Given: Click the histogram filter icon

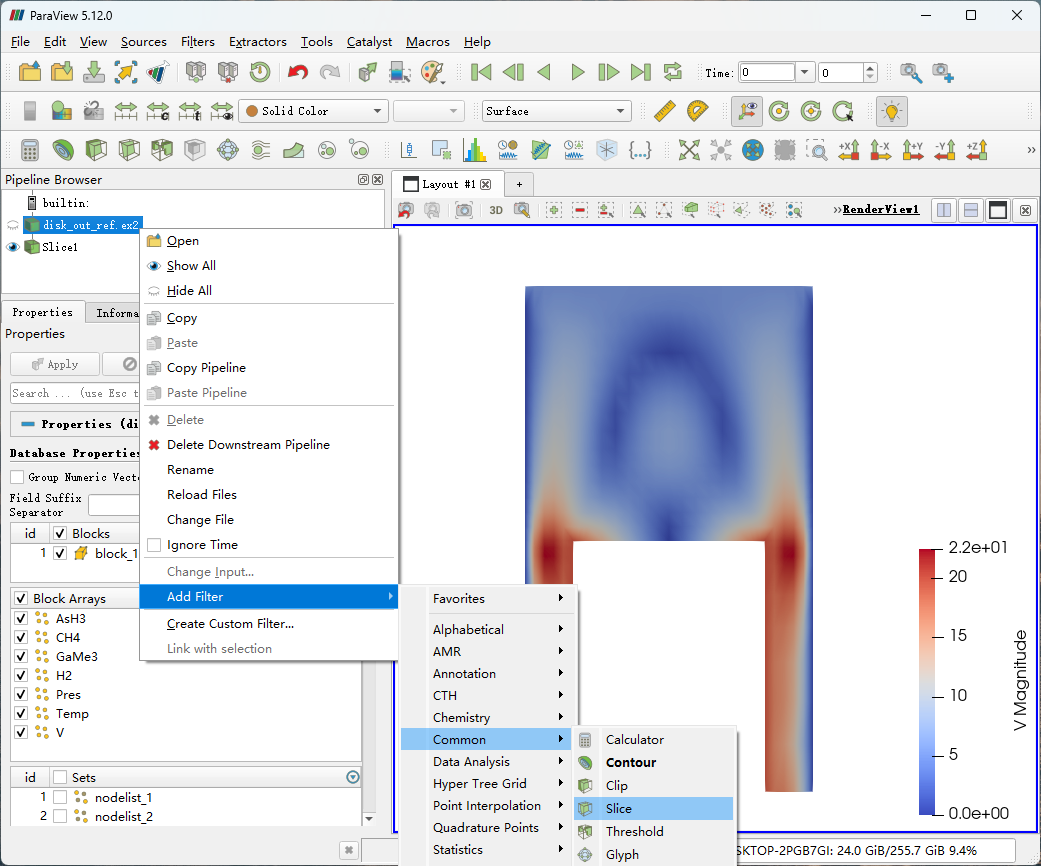Looking at the screenshot, I should pyautogui.click(x=474, y=150).
